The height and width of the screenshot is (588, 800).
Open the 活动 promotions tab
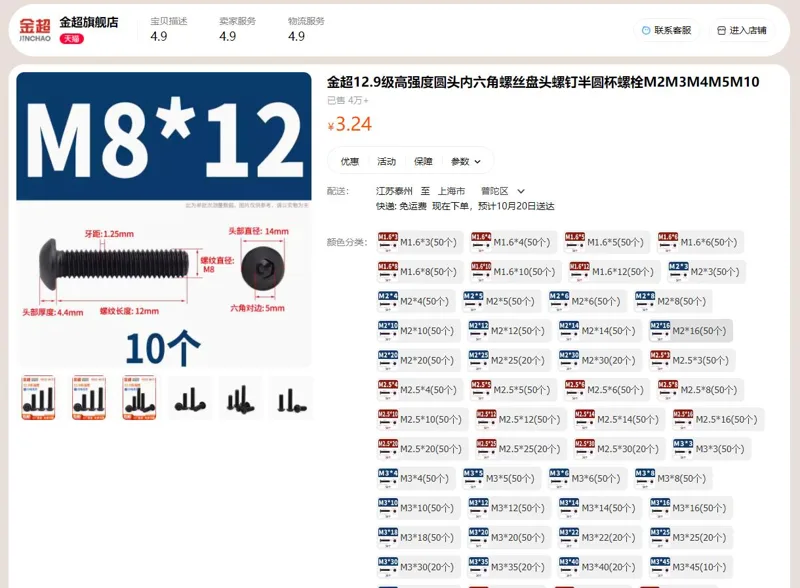coord(386,161)
